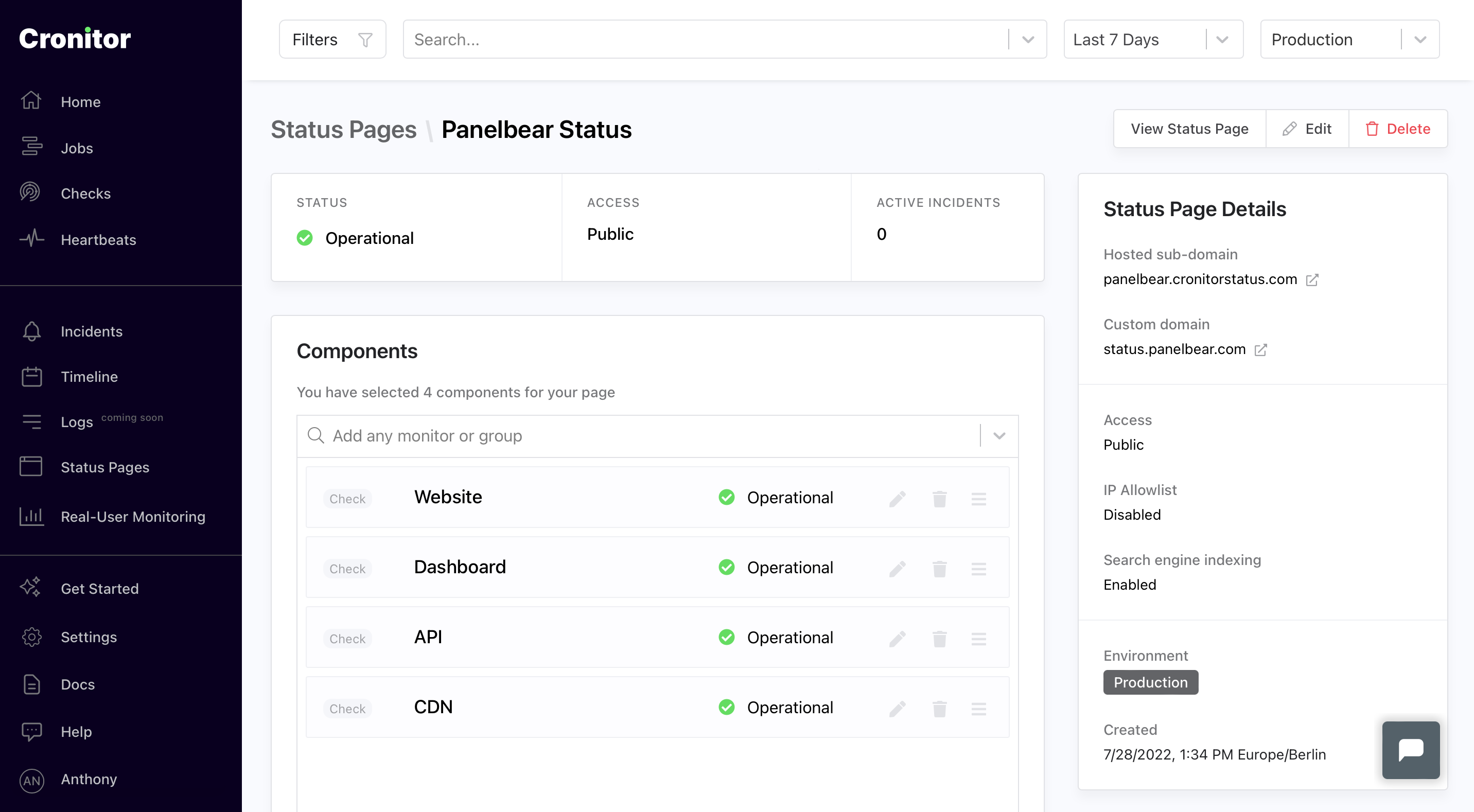Expand the search dropdown arrow
Screen dimensions: 1474x812
[x=1028, y=40]
